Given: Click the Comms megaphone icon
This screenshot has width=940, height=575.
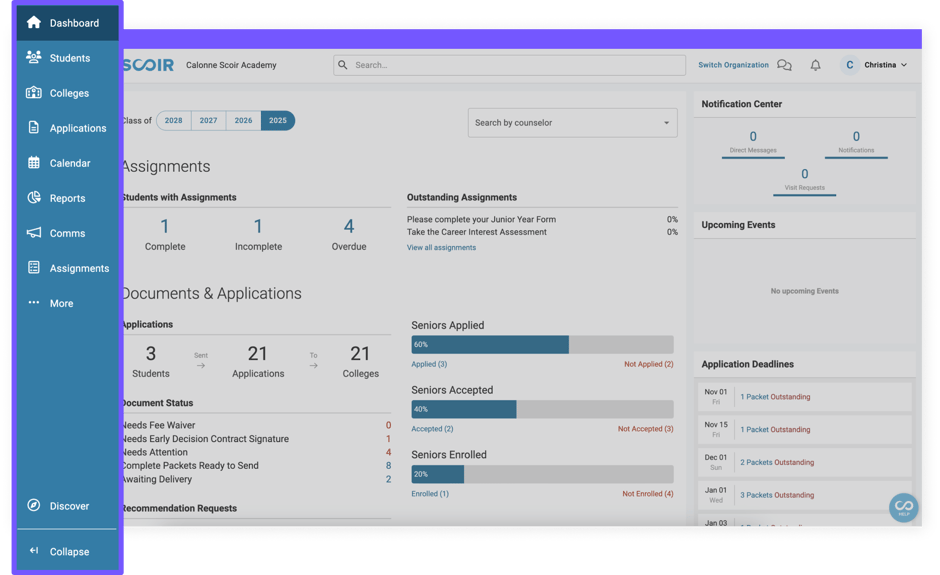Looking at the screenshot, I should (34, 233).
